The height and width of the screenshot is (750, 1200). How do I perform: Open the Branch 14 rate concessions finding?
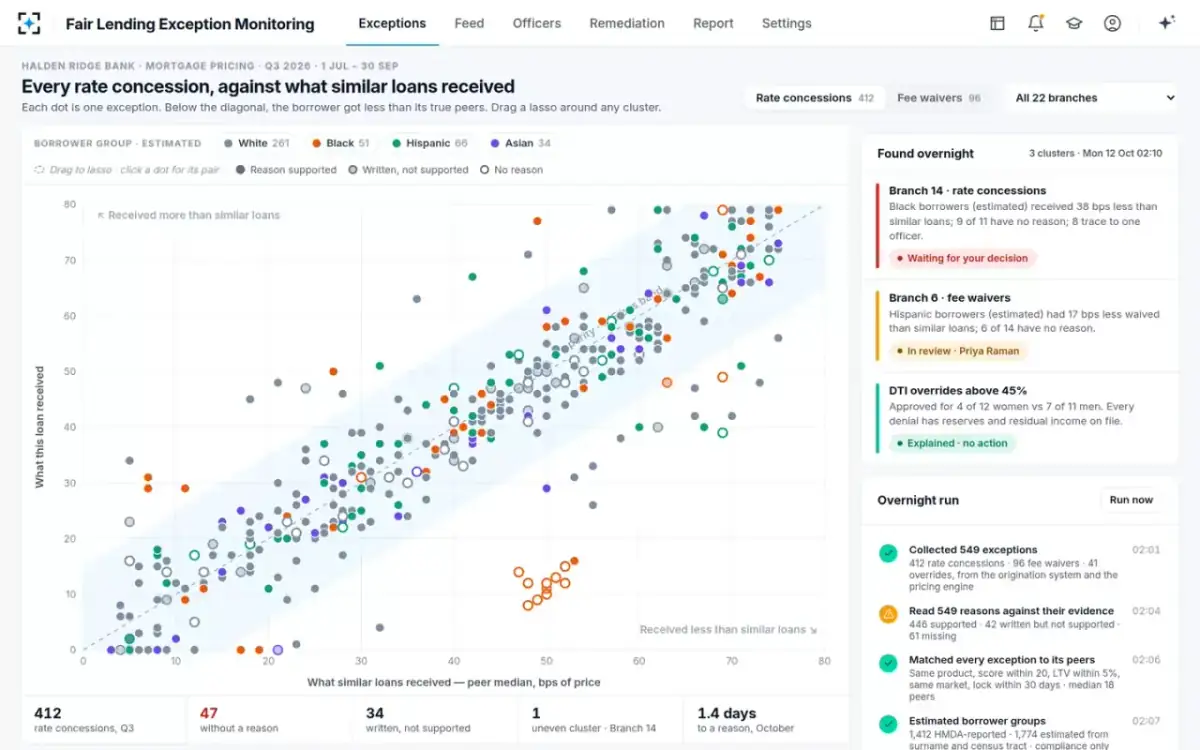[1020, 225]
